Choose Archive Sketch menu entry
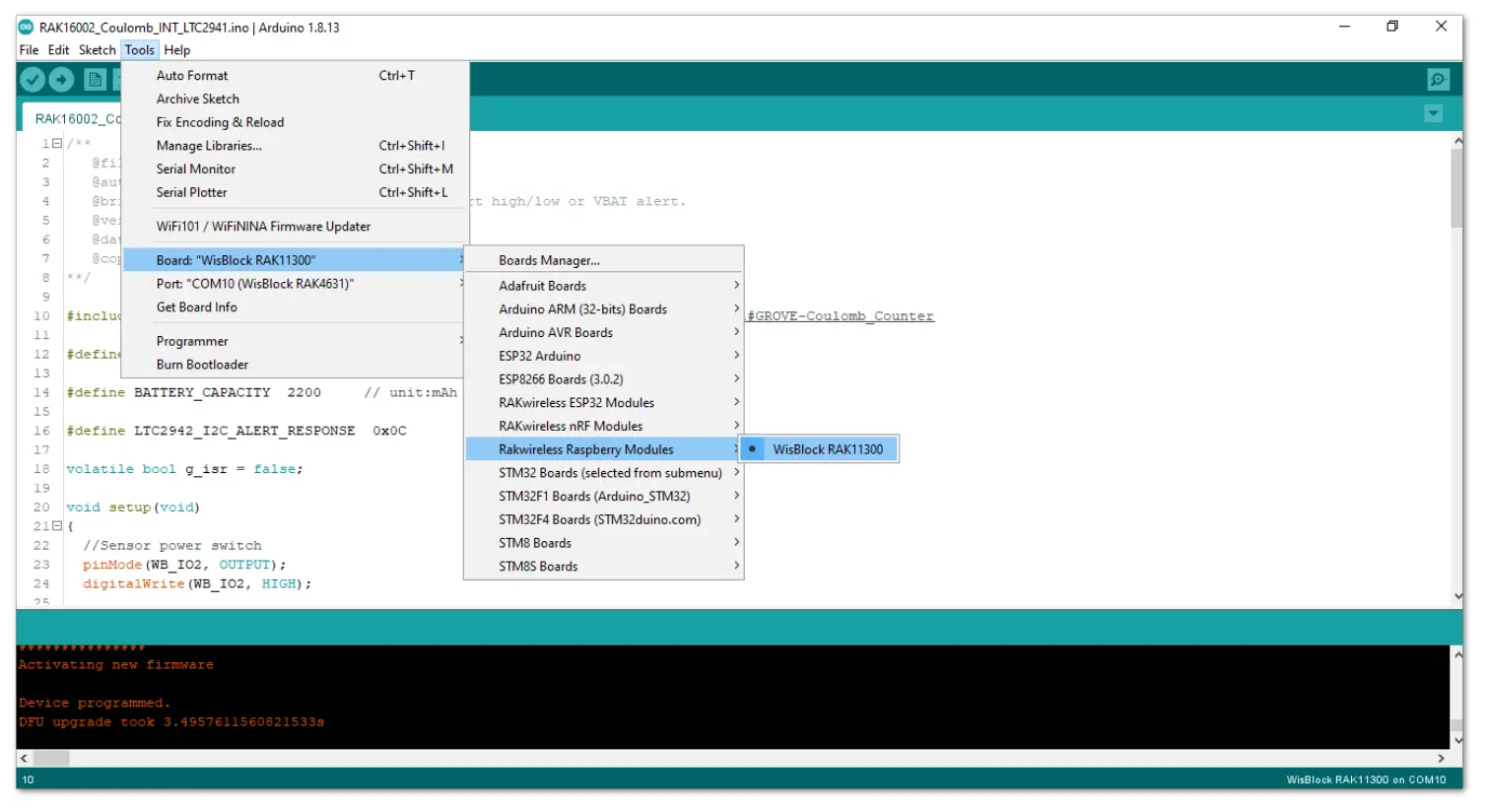1488x812 pixels. click(295, 100)
